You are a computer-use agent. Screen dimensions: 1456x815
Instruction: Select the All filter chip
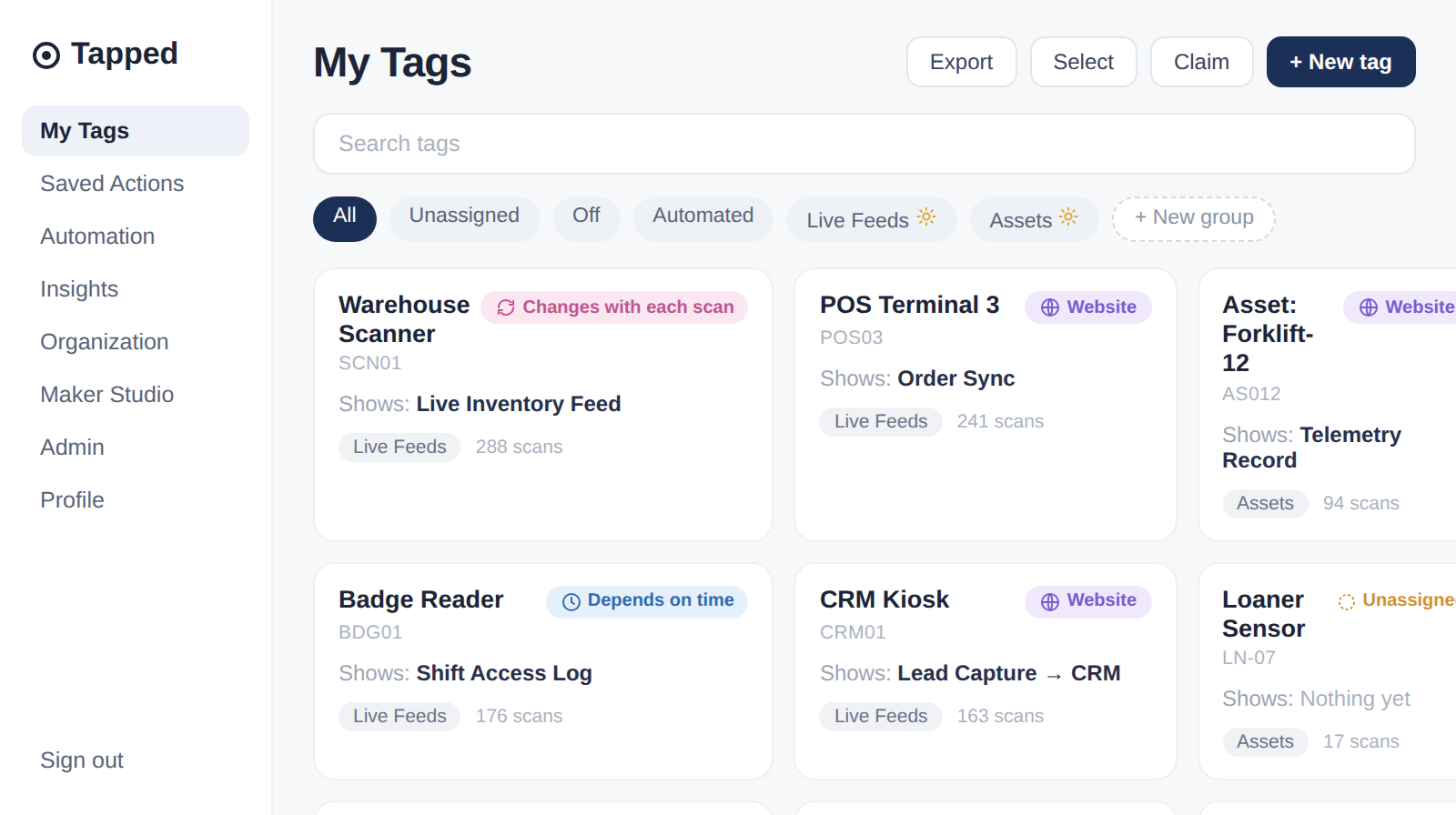(345, 219)
